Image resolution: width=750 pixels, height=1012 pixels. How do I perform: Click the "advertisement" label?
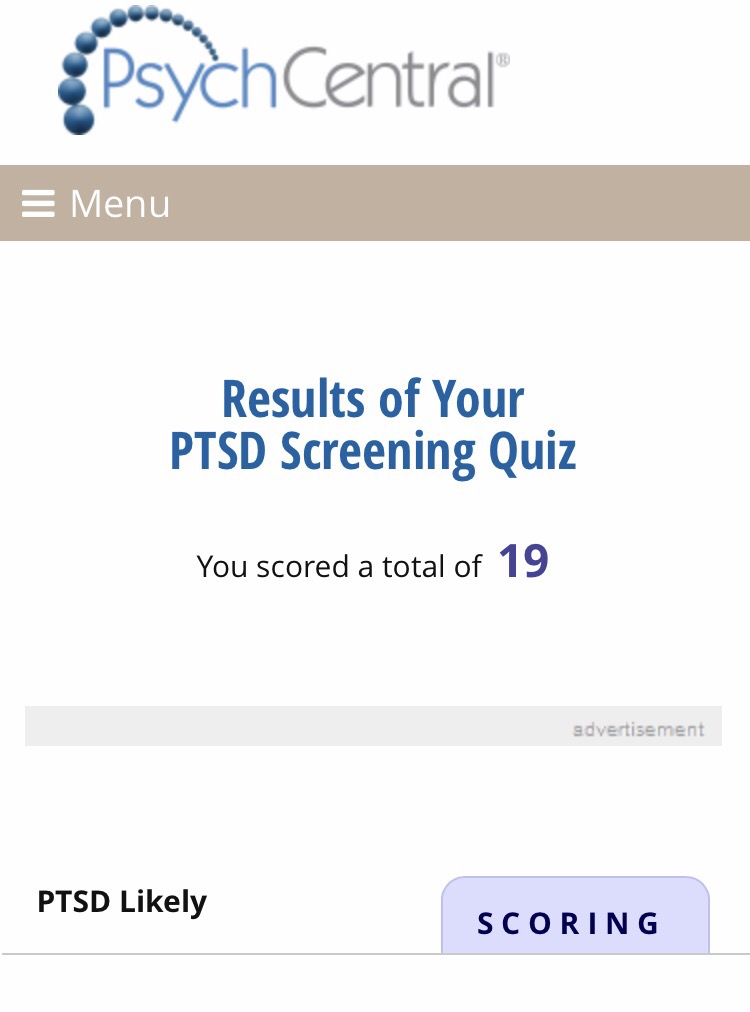(638, 729)
